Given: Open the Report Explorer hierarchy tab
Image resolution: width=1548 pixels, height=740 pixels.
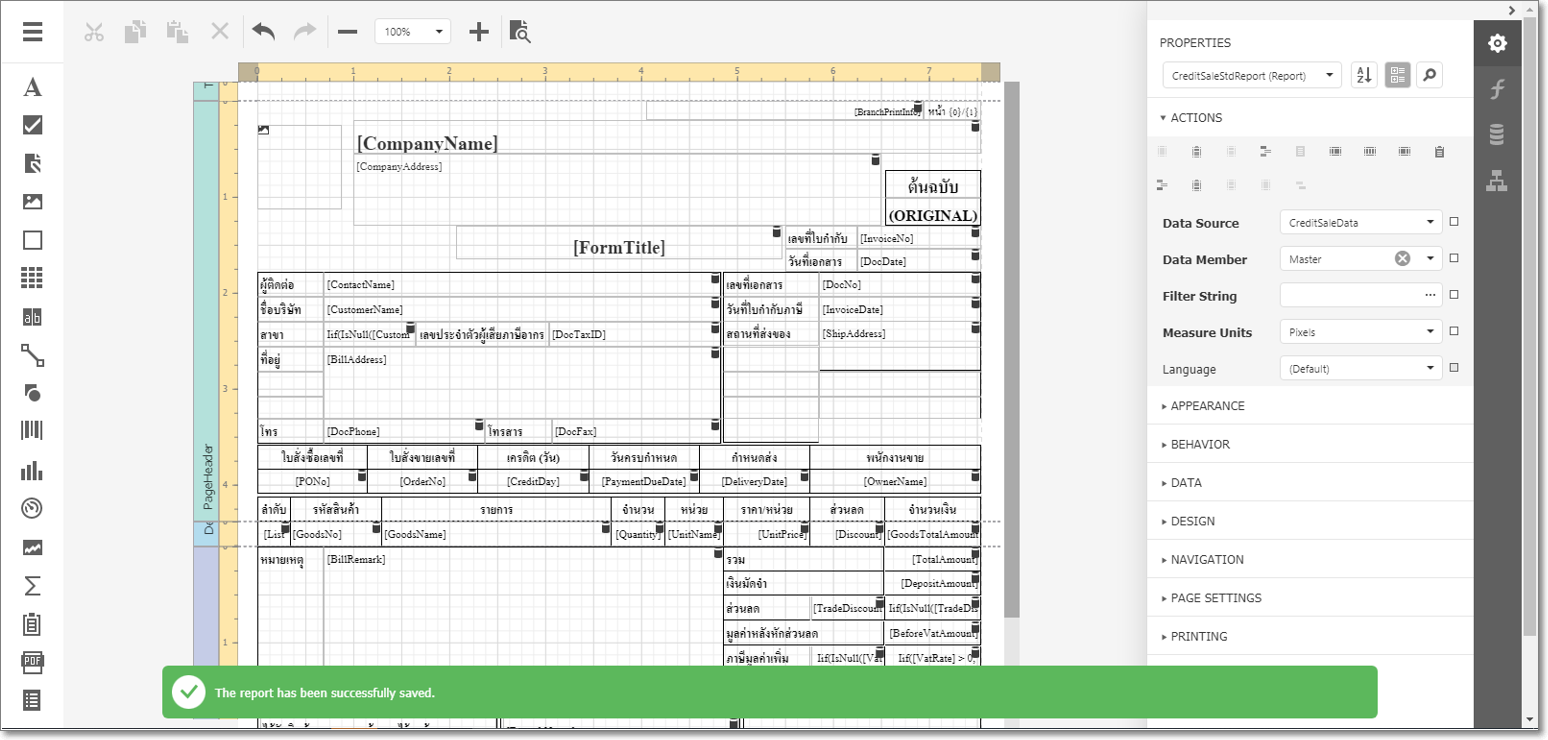Looking at the screenshot, I should pyautogui.click(x=1497, y=181).
